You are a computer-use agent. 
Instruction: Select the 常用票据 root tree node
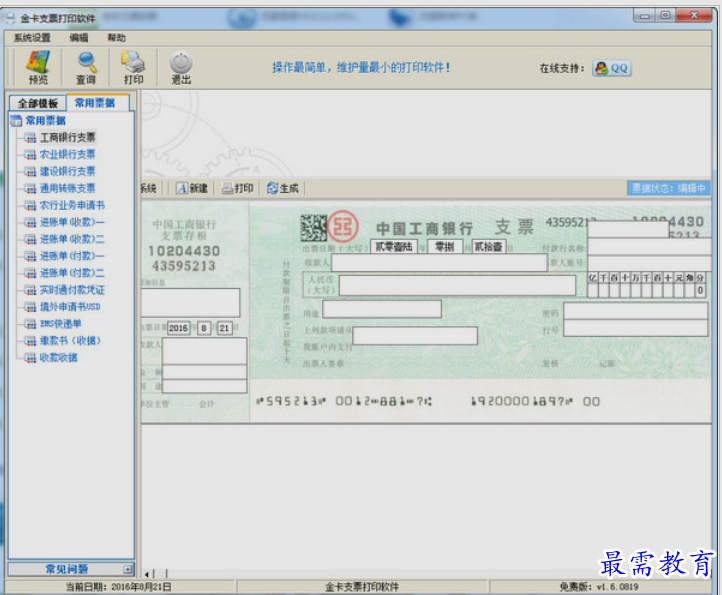pyautogui.click(x=45, y=121)
